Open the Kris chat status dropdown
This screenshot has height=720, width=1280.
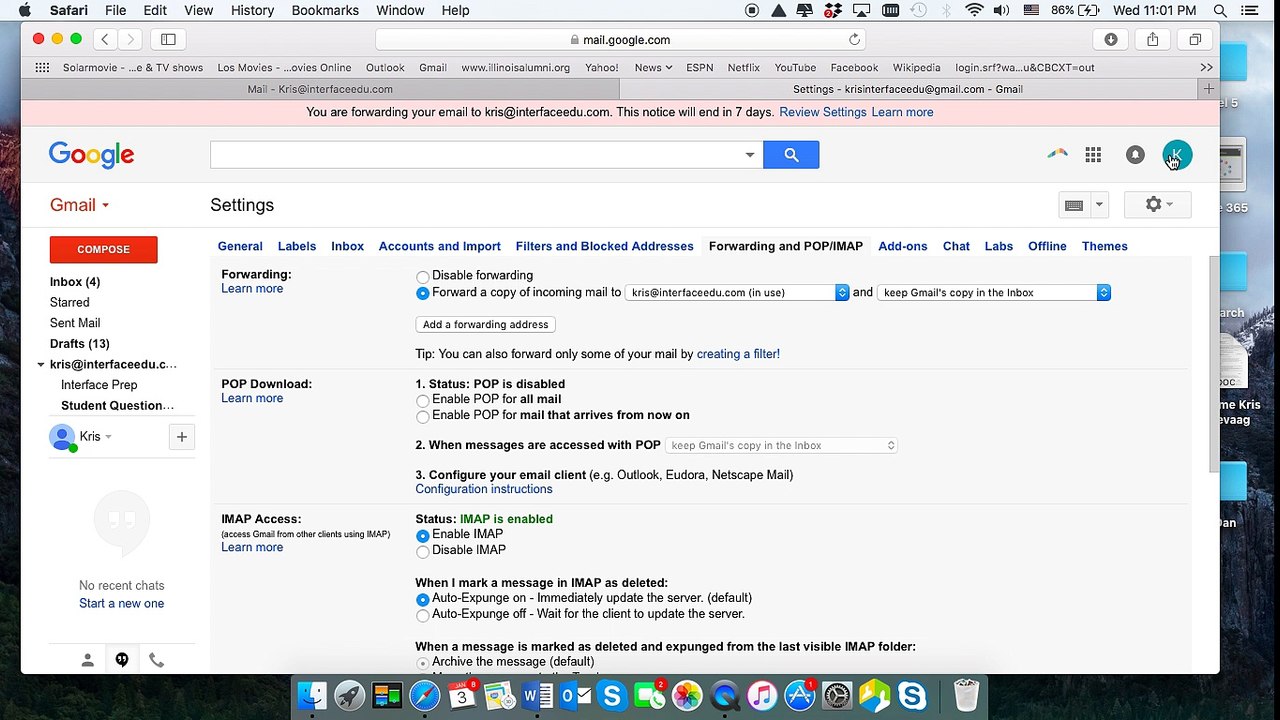pos(108,437)
